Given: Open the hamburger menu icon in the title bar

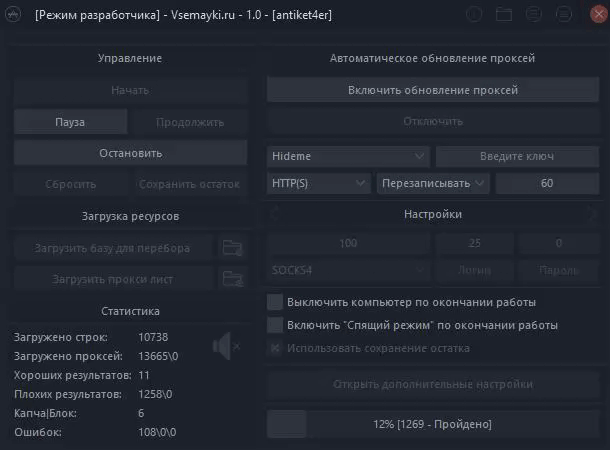Looking at the screenshot, I should [563, 15].
